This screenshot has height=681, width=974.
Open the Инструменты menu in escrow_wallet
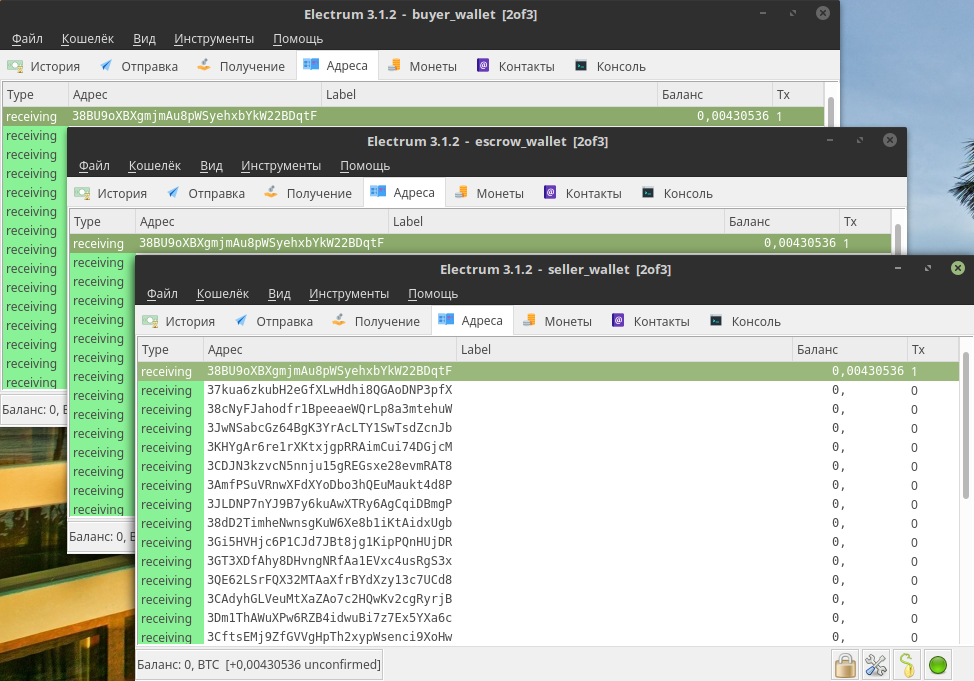tap(281, 166)
